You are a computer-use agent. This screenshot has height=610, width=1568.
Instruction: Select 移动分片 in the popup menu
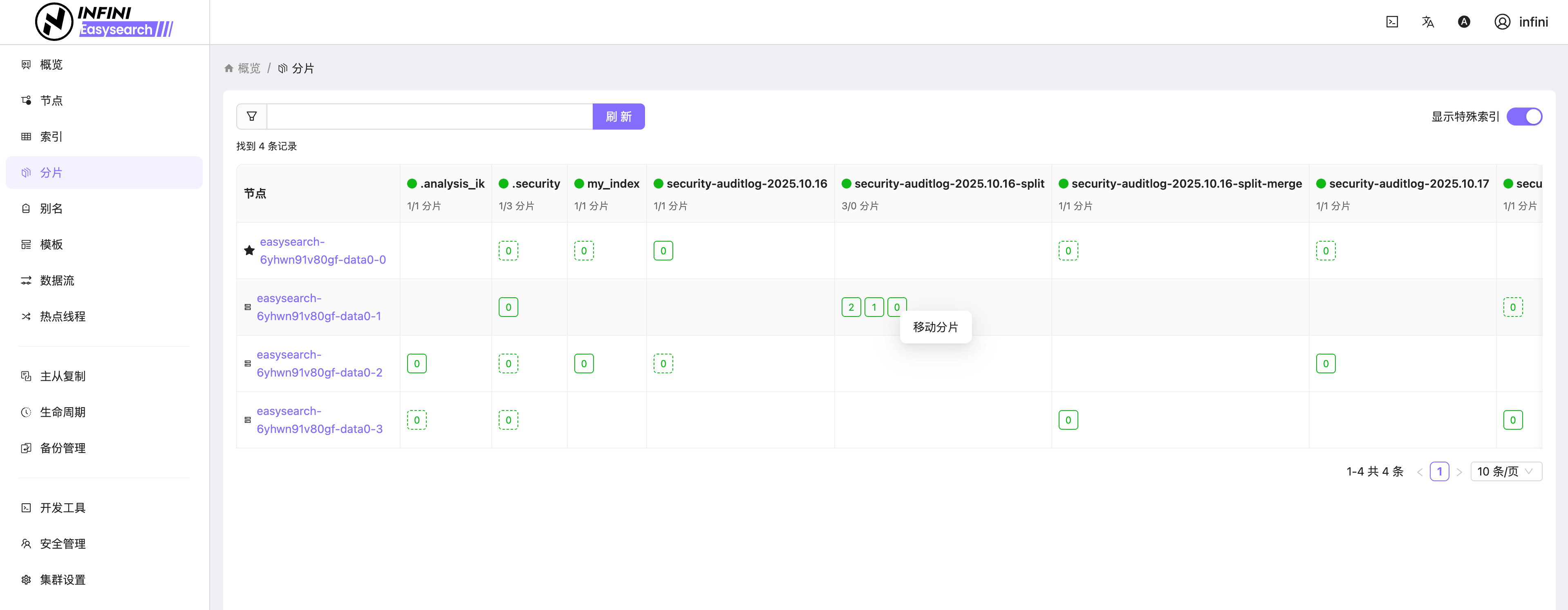click(x=935, y=327)
